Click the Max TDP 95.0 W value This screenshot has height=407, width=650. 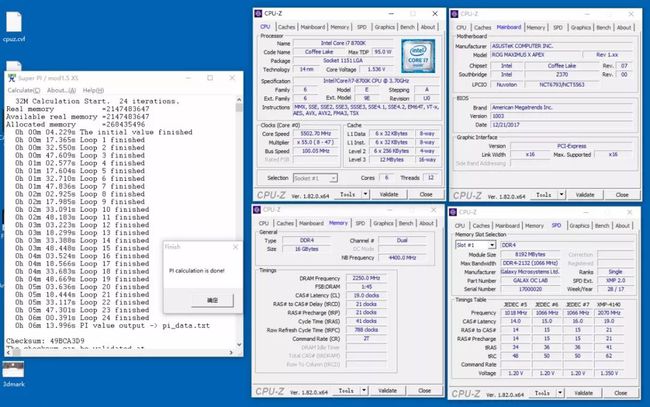(x=382, y=52)
